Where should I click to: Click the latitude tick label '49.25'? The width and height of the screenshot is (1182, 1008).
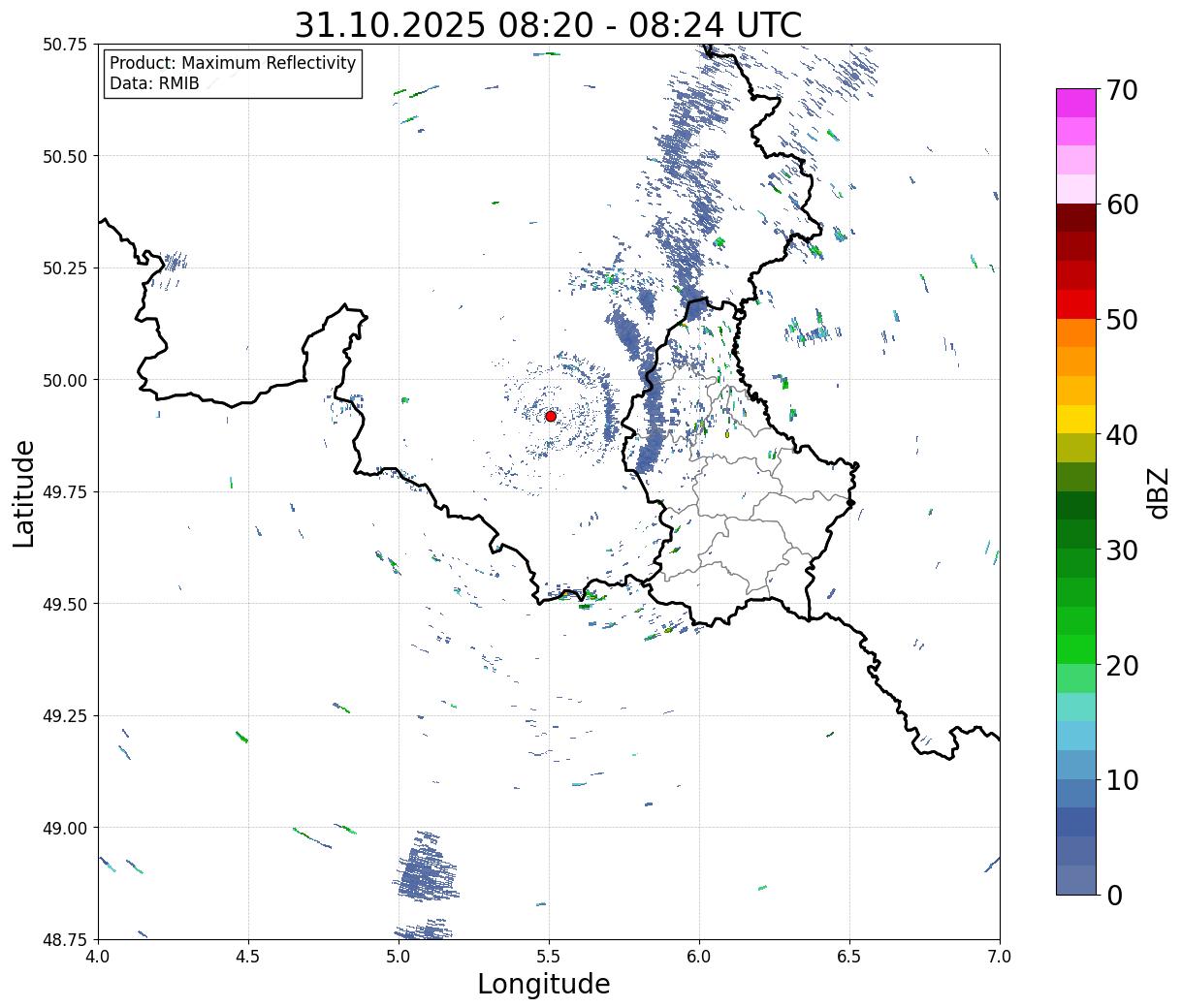(64, 716)
